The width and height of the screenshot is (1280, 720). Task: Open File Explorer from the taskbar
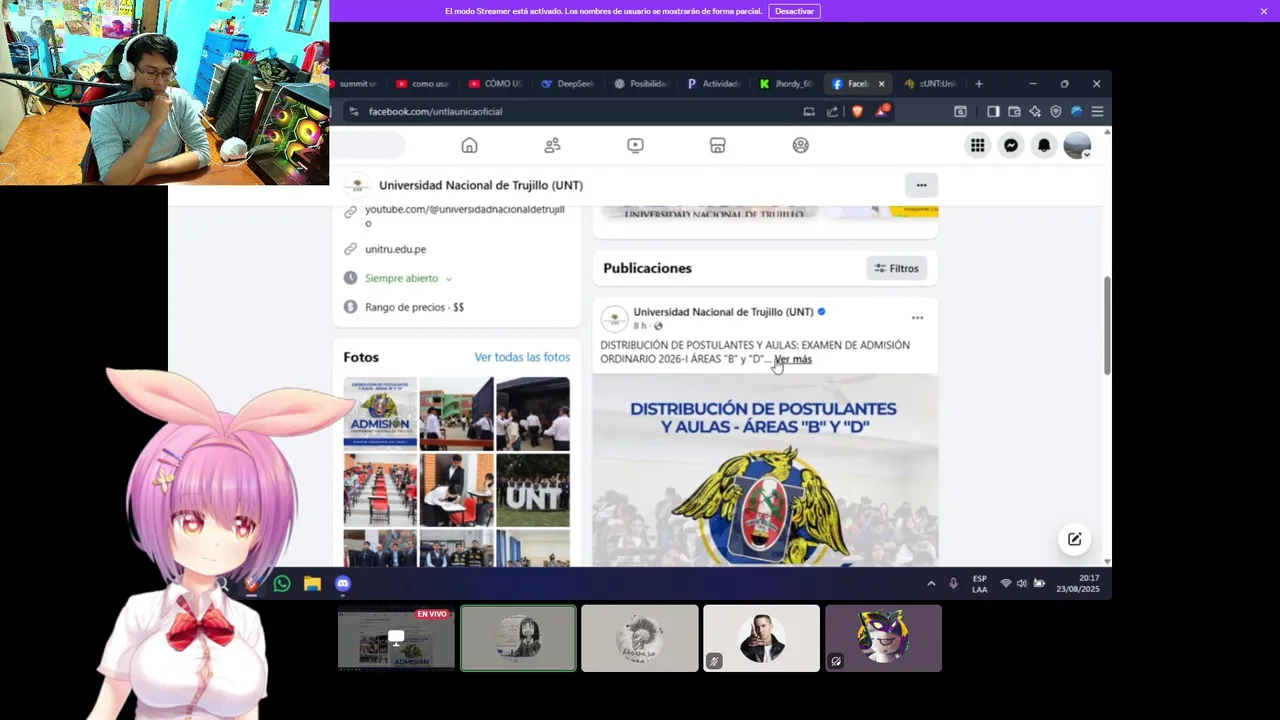coord(312,583)
